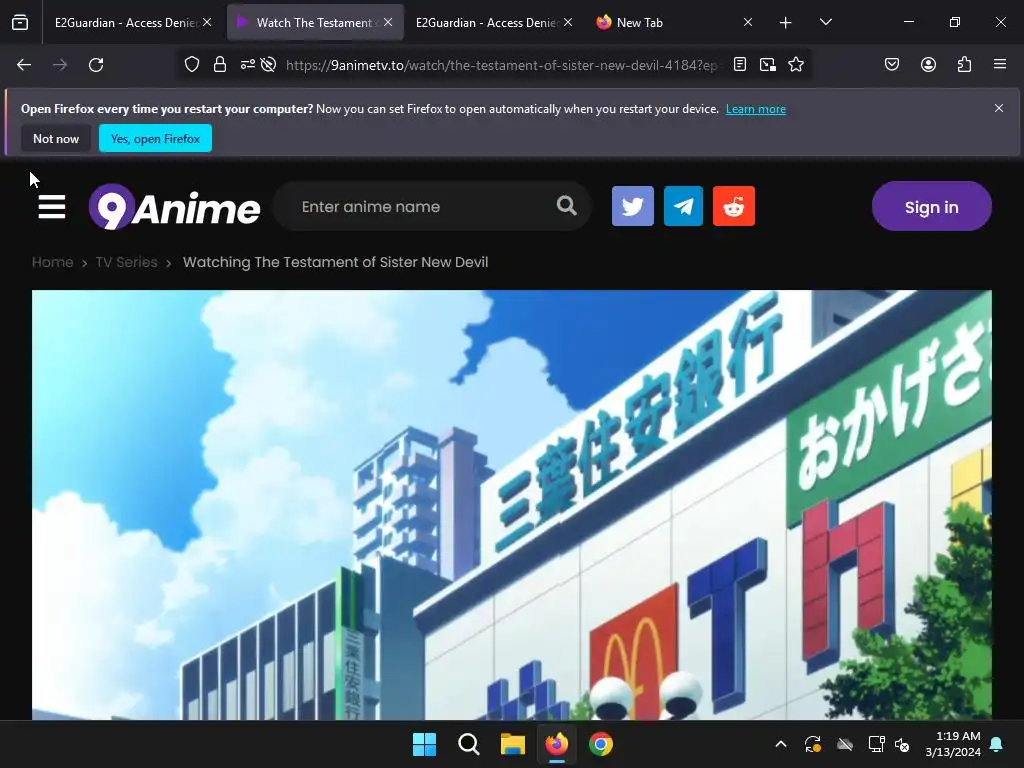Click the autoplay blocked icon in the address bar
This screenshot has width=1024, height=768.
click(x=268, y=65)
